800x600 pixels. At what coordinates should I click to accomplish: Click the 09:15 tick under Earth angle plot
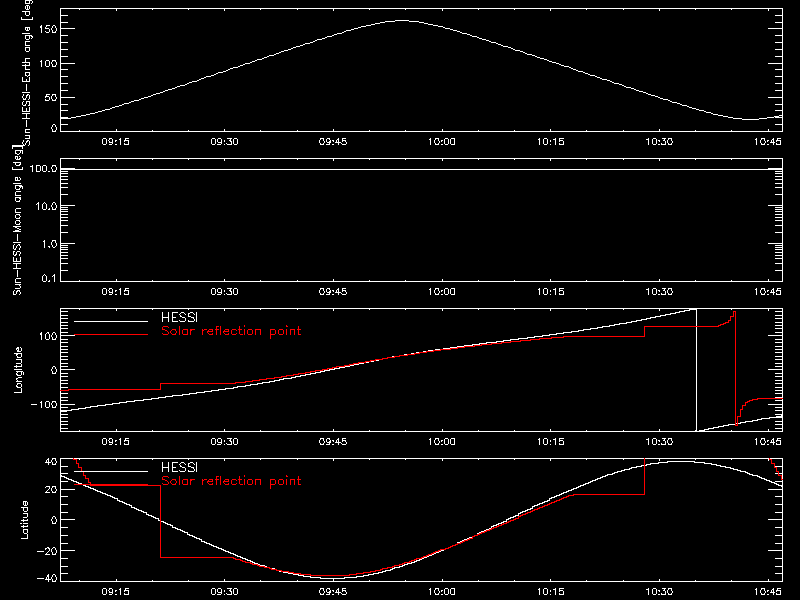coord(115,141)
